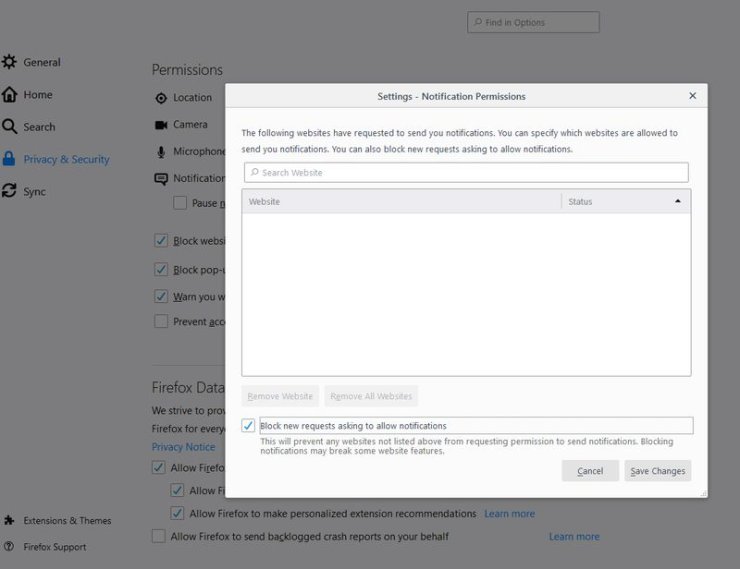Click the Cancel button
This screenshot has width=740, height=569.
(590, 471)
